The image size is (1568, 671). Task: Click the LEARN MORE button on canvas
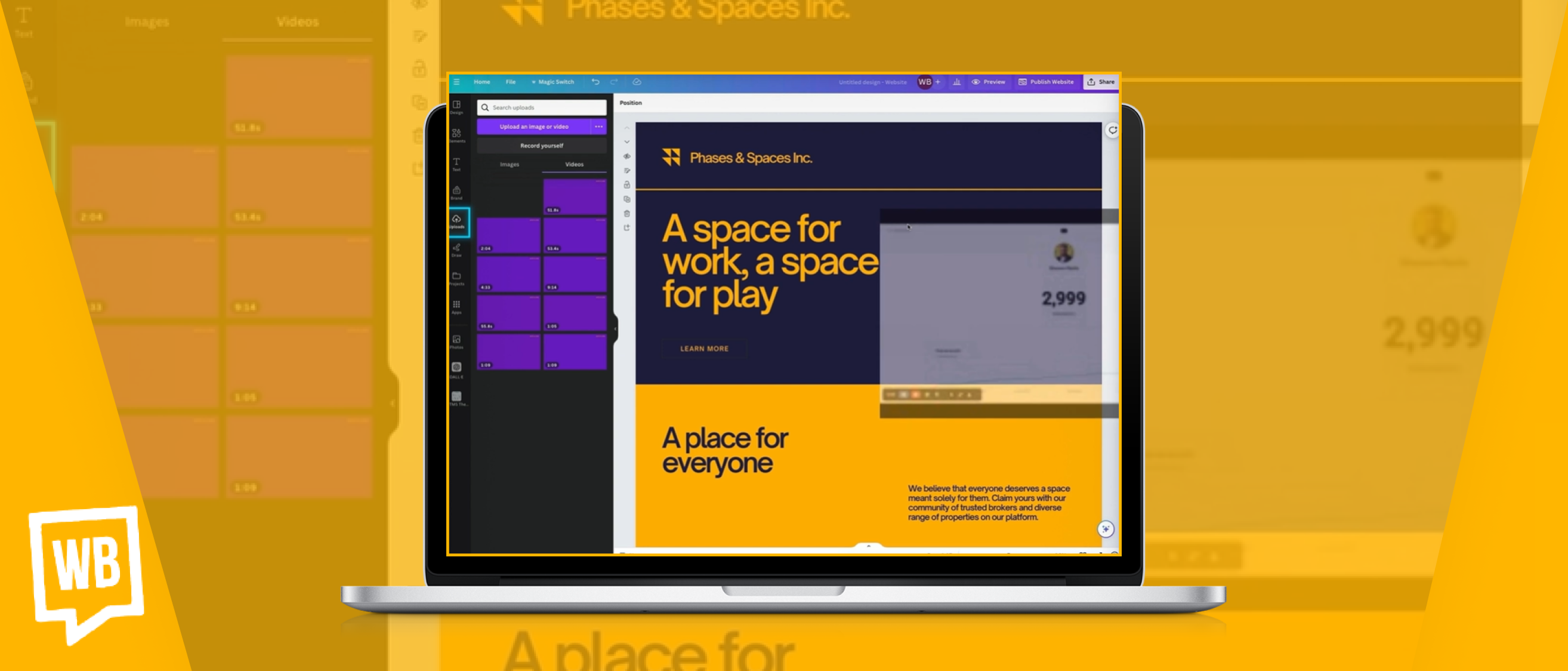tap(704, 349)
